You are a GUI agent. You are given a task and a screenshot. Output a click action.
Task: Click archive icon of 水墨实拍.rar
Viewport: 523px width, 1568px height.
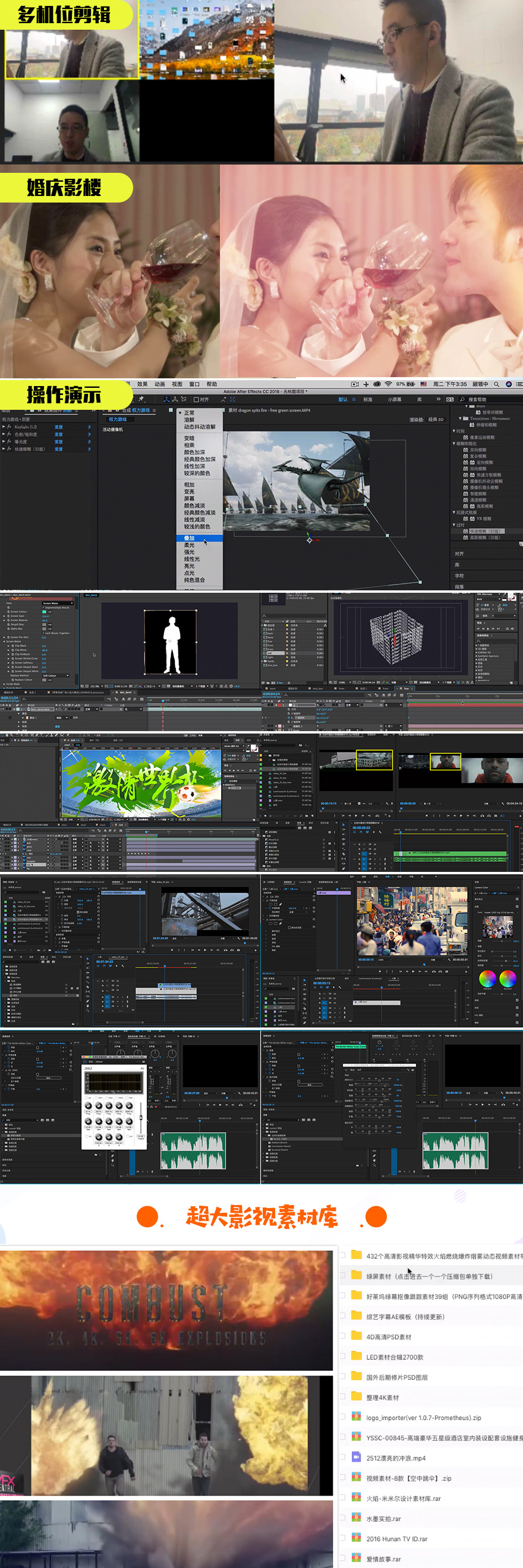[x=357, y=1518]
